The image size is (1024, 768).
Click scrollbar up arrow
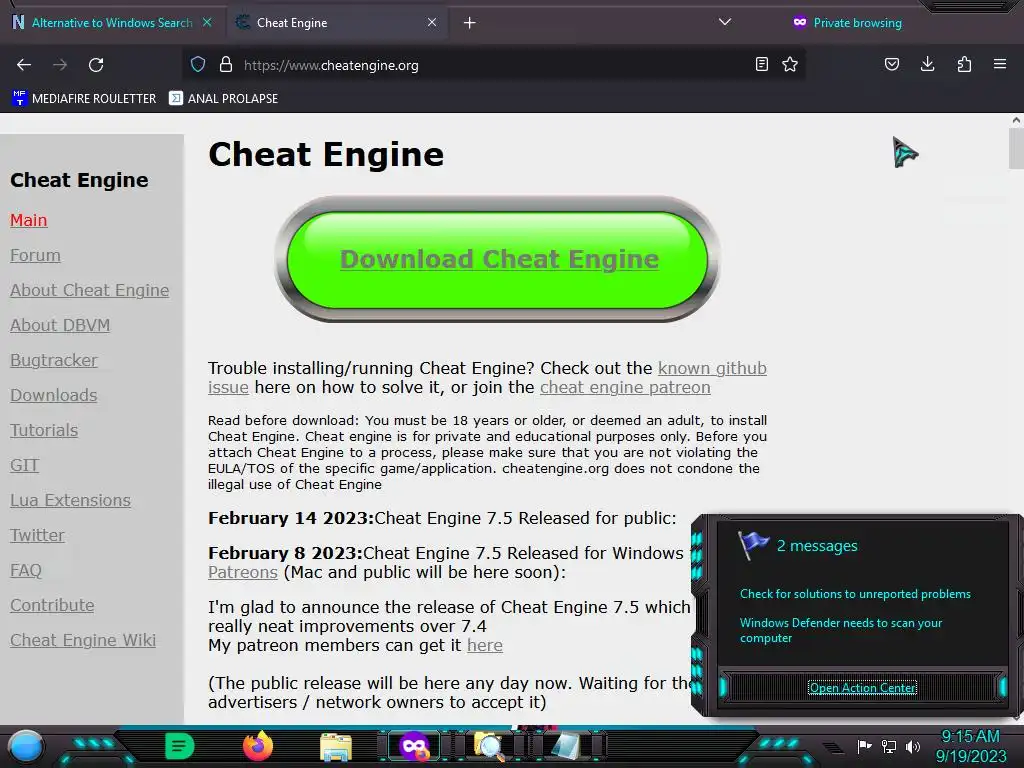(x=1016, y=120)
